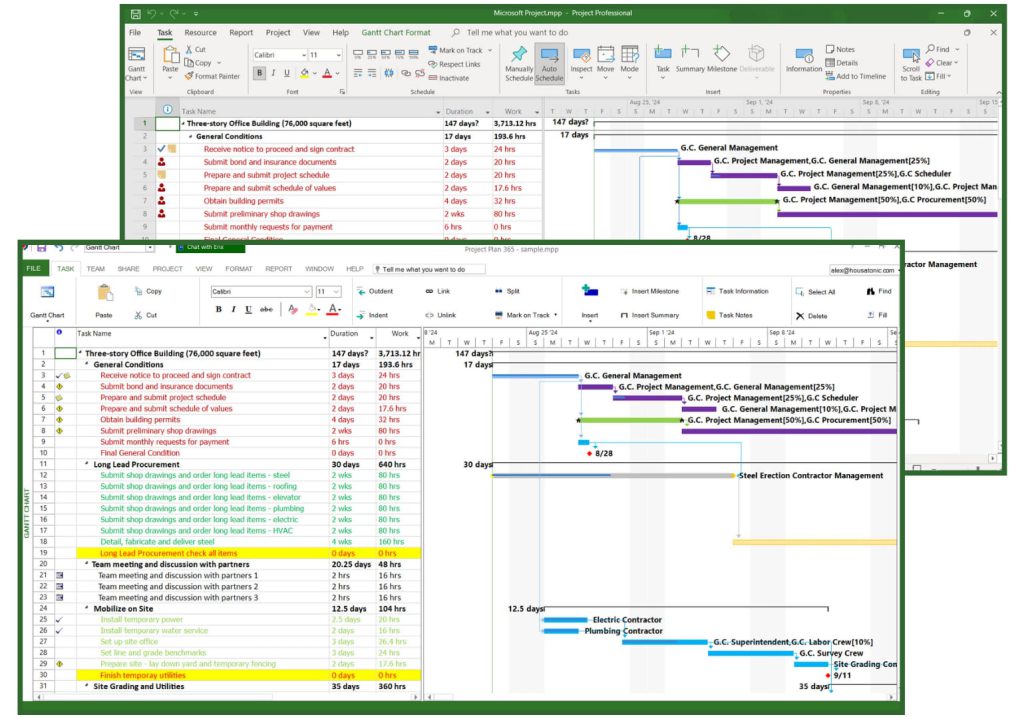Image resolution: width=1024 pixels, height=719 pixels.
Task: Collapse Mobilize on Site summary row
Action: point(88,609)
